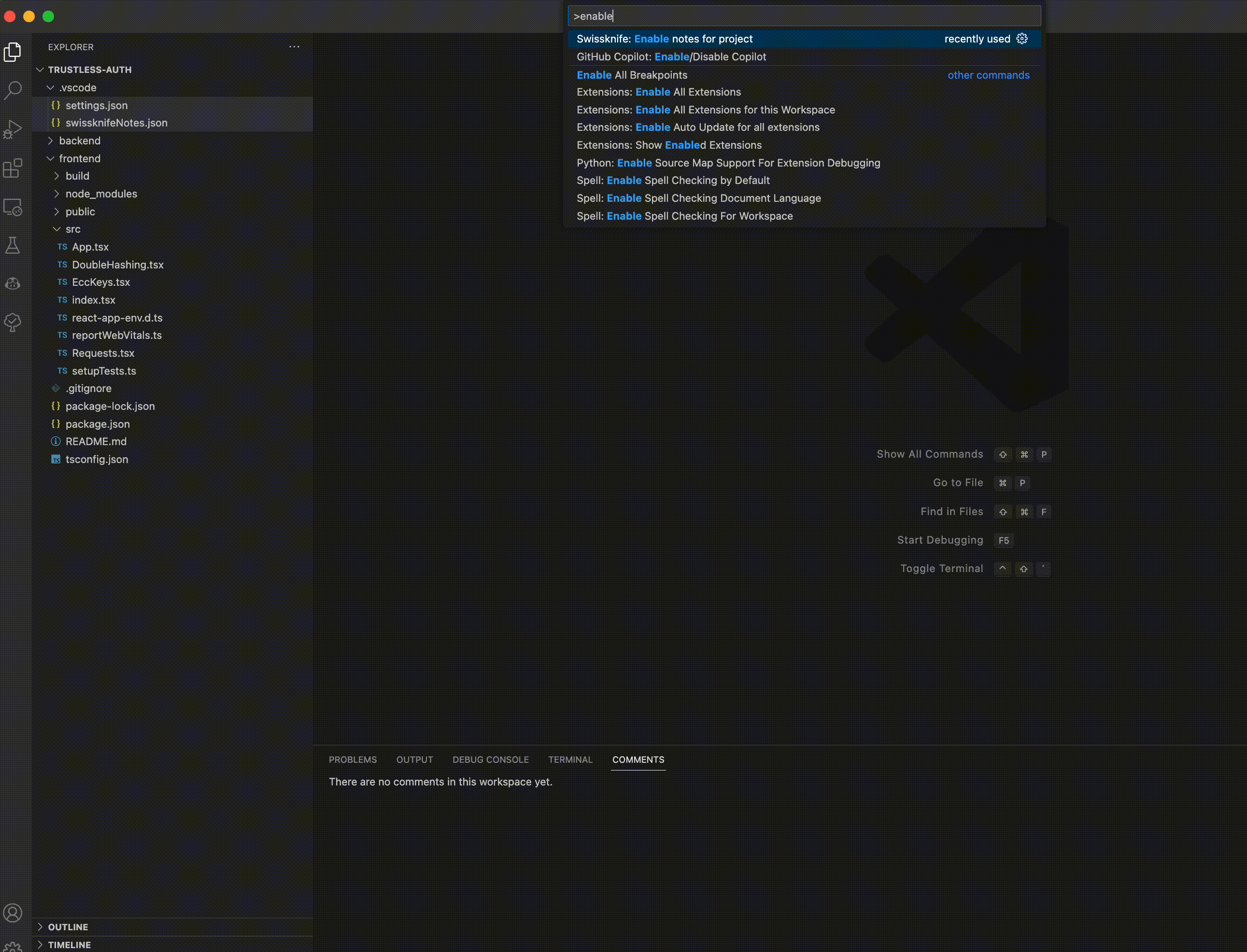Click the recently used settings gear icon
The width and height of the screenshot is (1247, 952).
(1024, 38)
